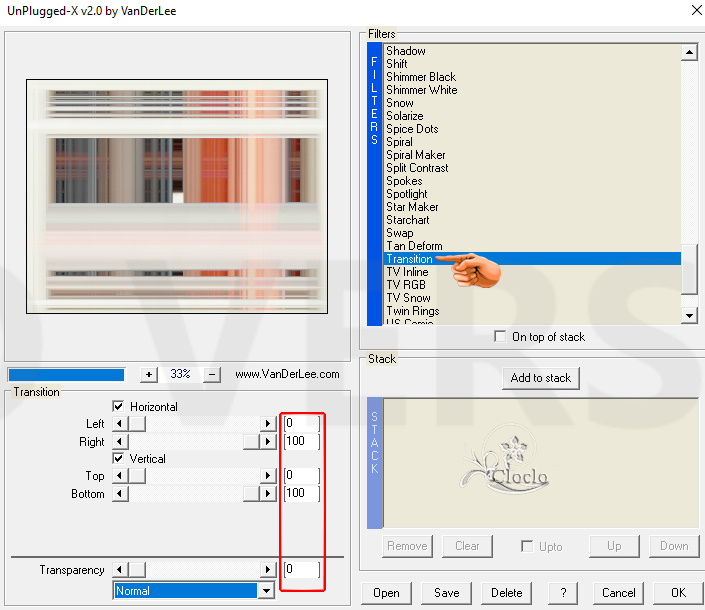The image size is (705, 610).
Task: Click the Left slider's right arrow
Action: [268, 424]
